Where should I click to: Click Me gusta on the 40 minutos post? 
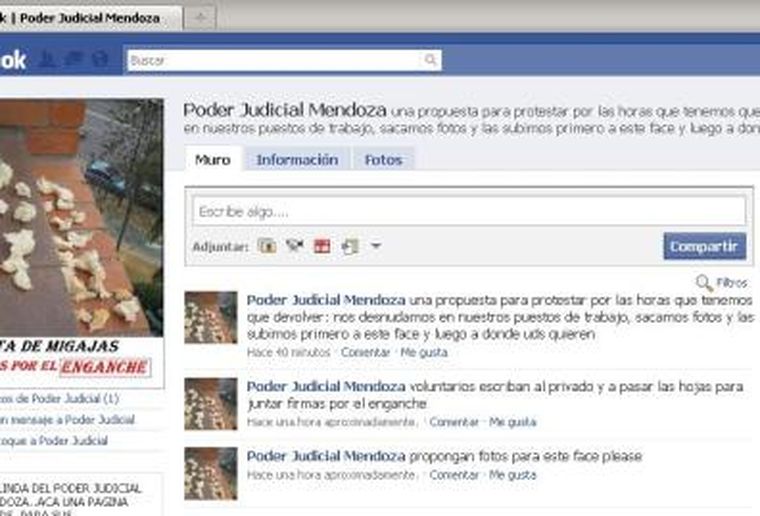tap(424, 352)
